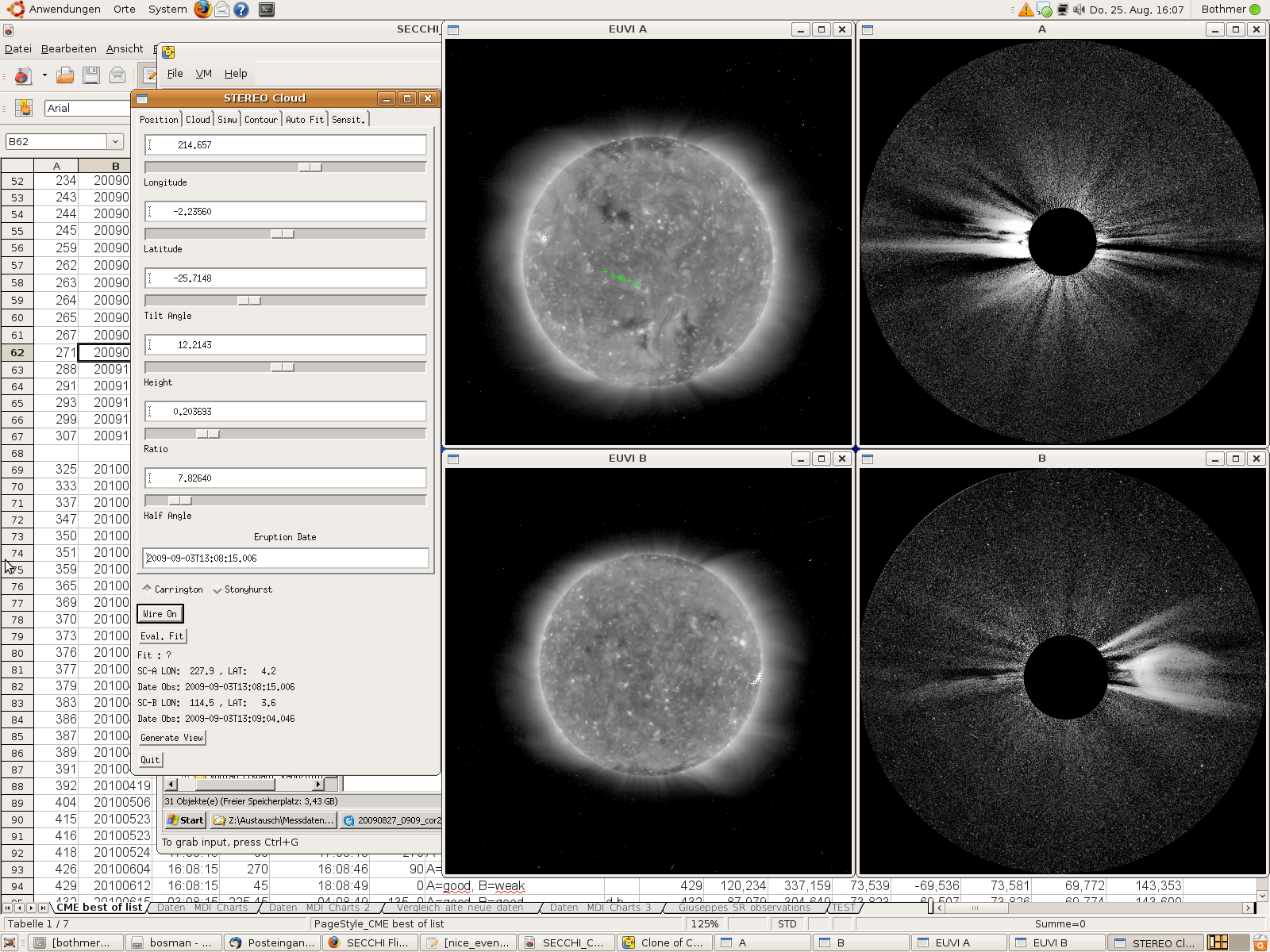Image resolution: width=1270 pixels, height=952 pixels.
Task: Click the Windows Start button in the VM
Action: [185, 820]
